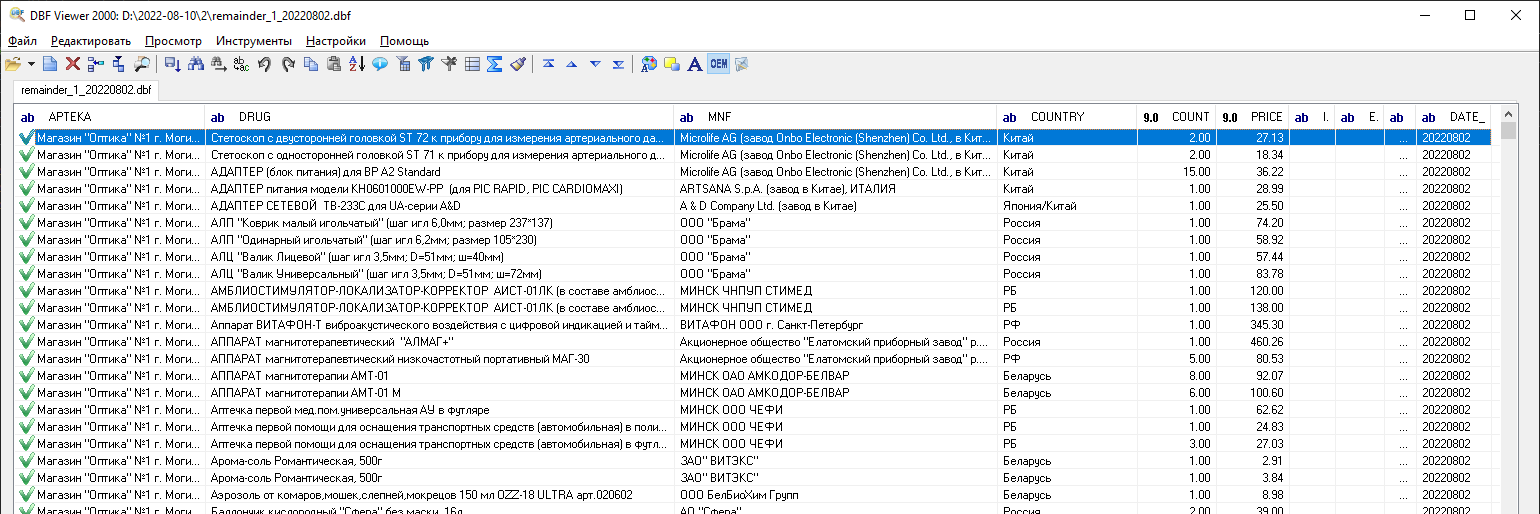Click the COUNT column header
The height and width of the screenshot is (514, 1540).
(1177, 117)
